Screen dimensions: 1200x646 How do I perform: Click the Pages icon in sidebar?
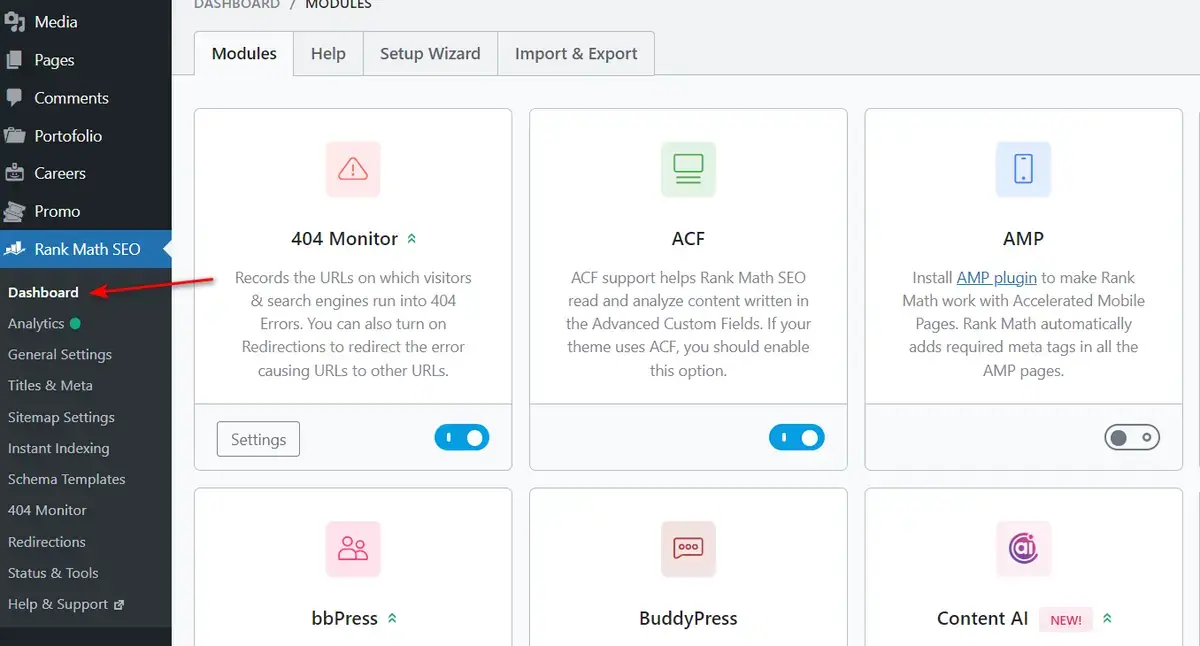tap(14, 60)
